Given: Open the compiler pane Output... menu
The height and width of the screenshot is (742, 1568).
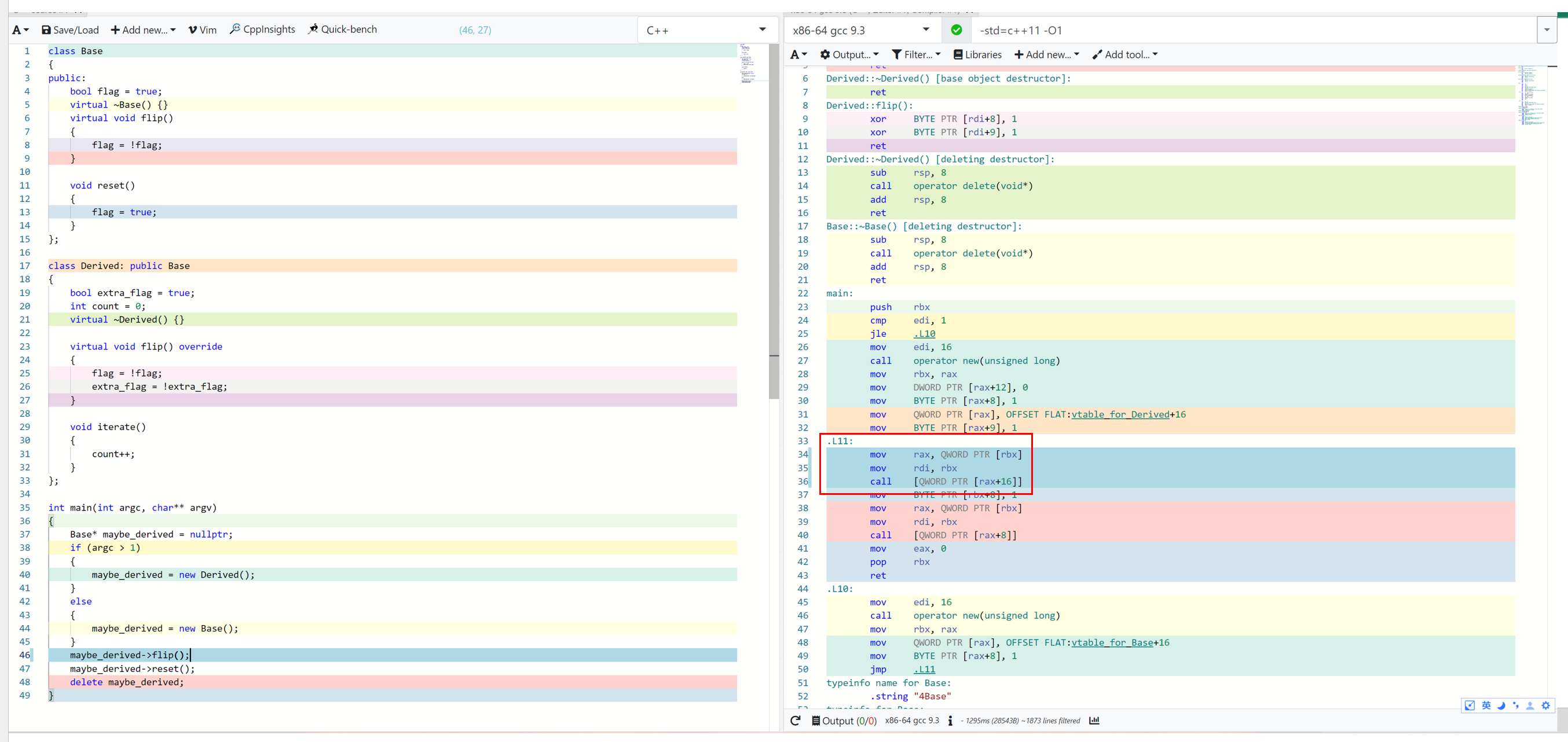Looking at the screenshot, I should tap(849, 55).
